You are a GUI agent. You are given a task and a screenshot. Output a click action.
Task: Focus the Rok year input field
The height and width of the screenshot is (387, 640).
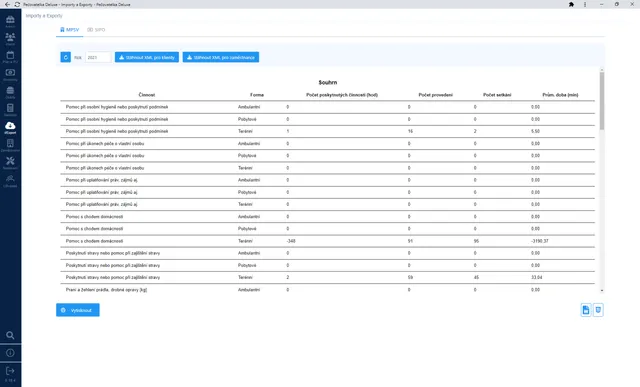[x=98, y=57]
